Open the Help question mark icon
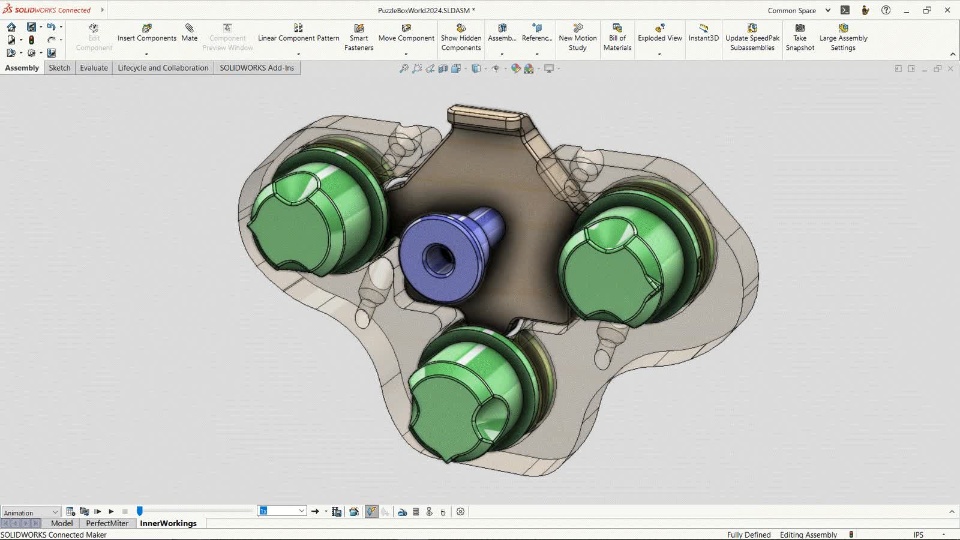960x540 pixels. coord(885,10)
